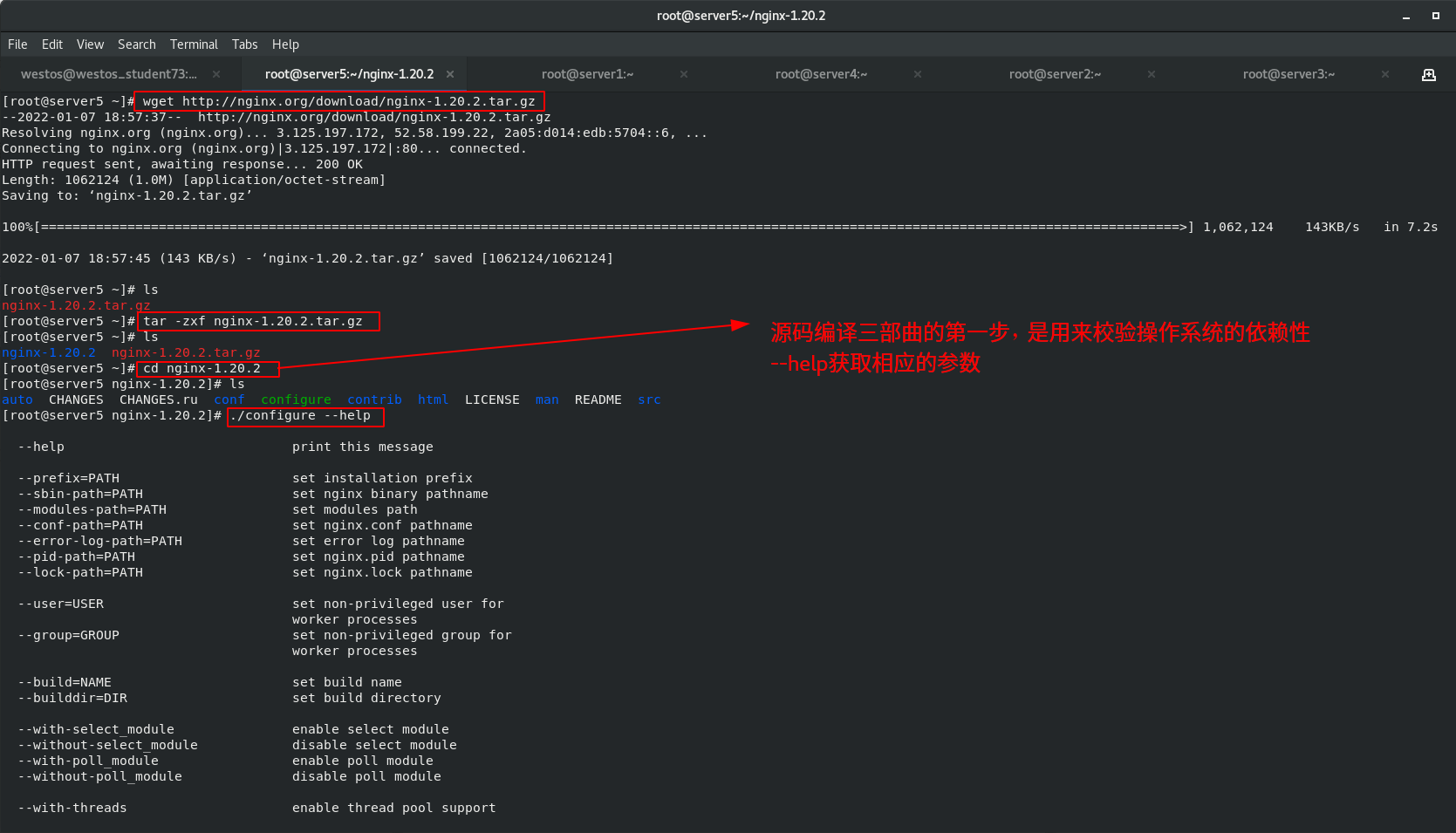Click the --with-threads option
Viewport: 1456px width, 833px height.
click(72, 808)
